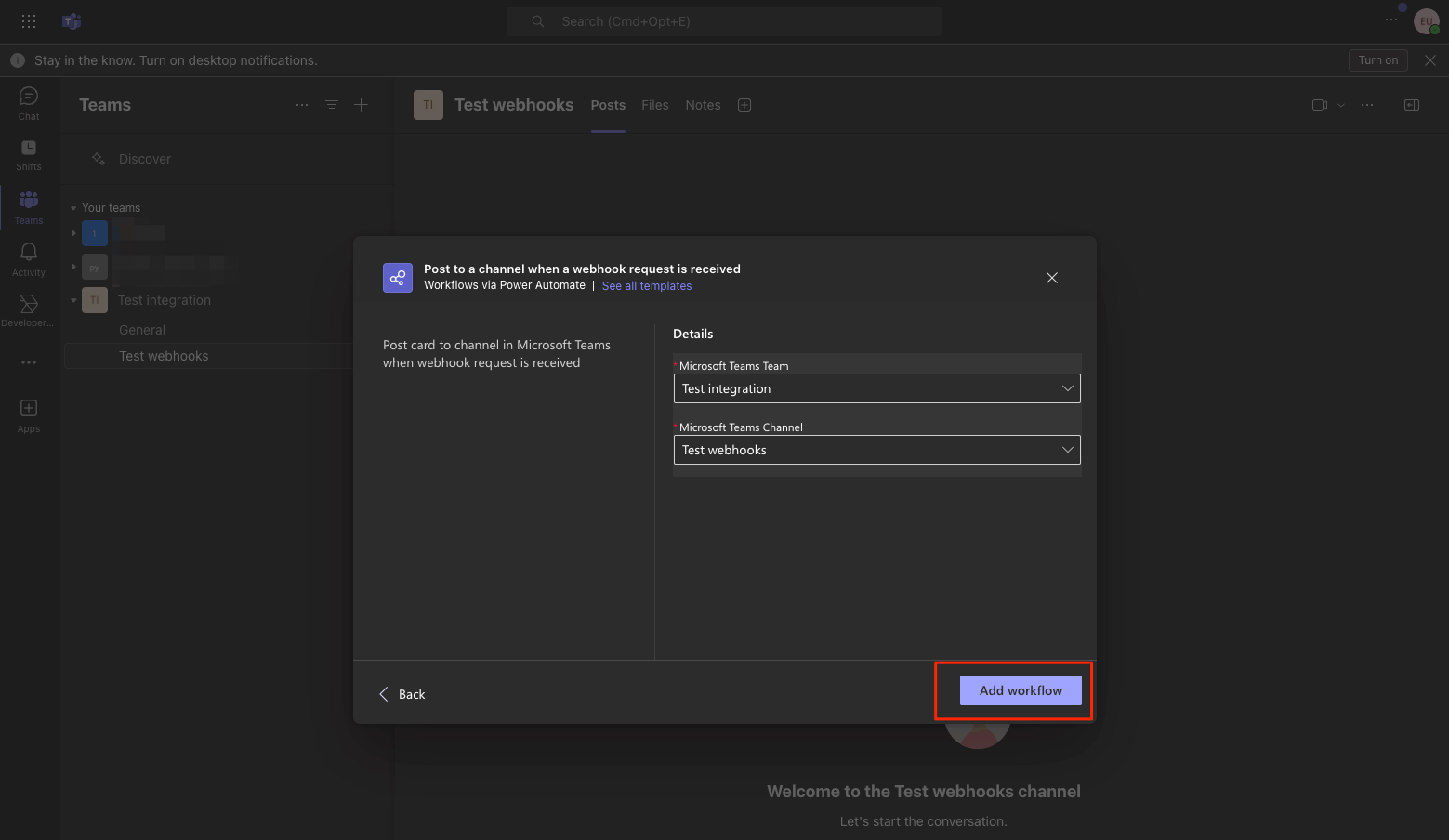
Task: Open Apps store in the left rail
Action: (29, 415)
